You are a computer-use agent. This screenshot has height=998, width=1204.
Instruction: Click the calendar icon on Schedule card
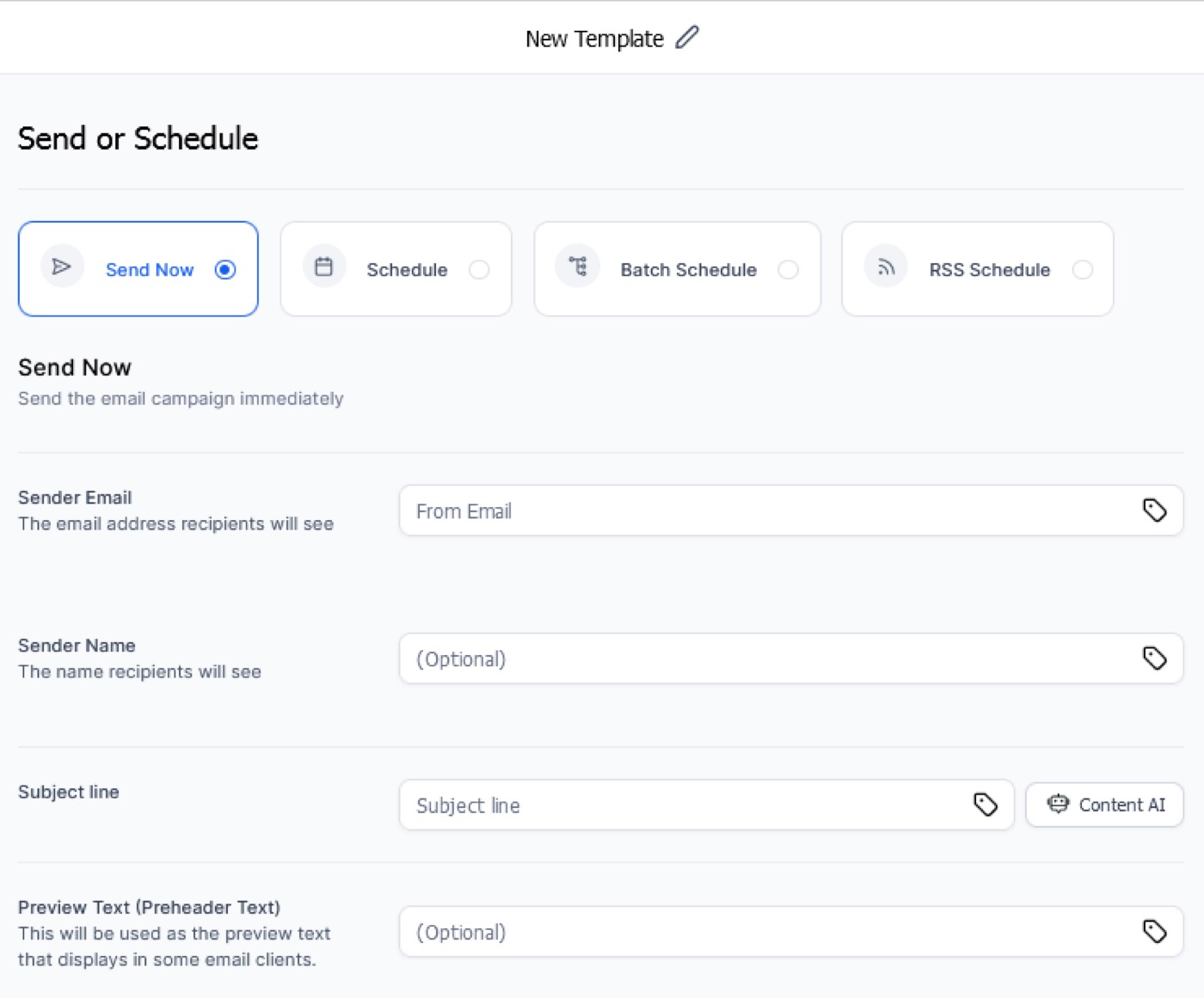324,266
